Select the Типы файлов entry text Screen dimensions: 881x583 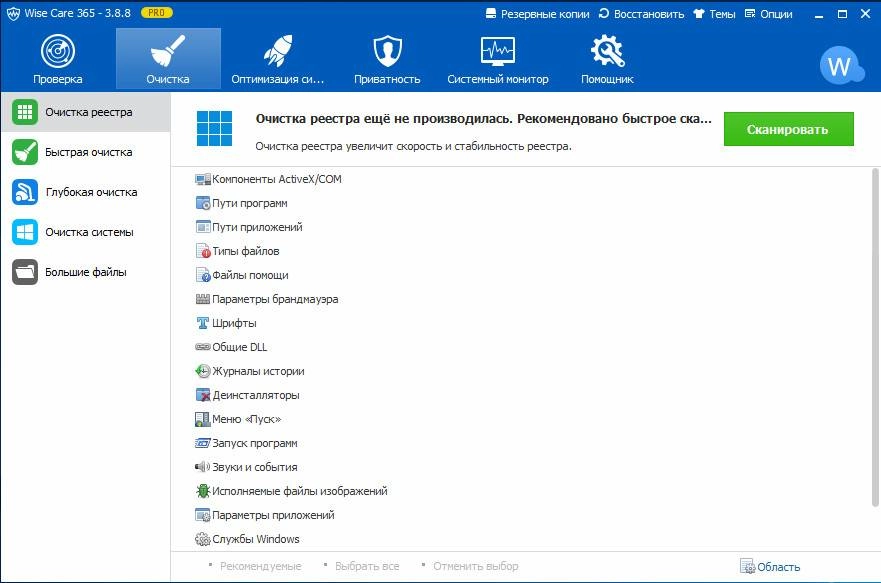click(246, 251)
